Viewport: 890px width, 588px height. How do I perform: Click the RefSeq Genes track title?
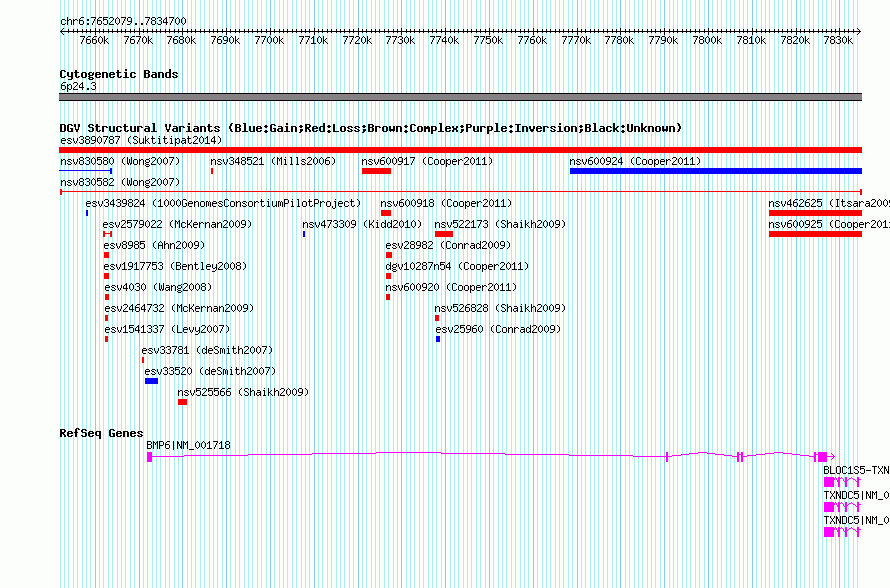(x=102, y=433)
